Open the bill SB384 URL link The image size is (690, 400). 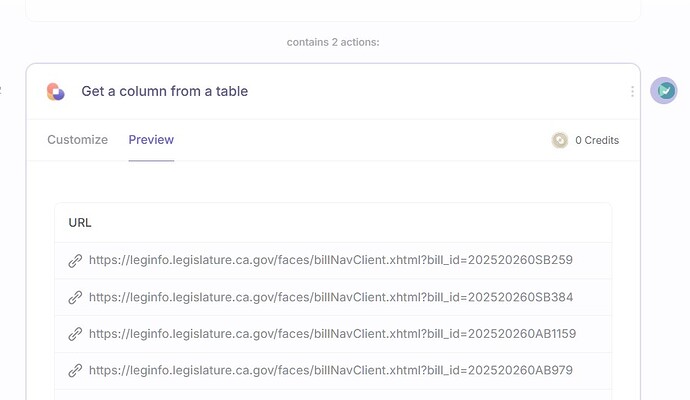(x=331, y=297)
